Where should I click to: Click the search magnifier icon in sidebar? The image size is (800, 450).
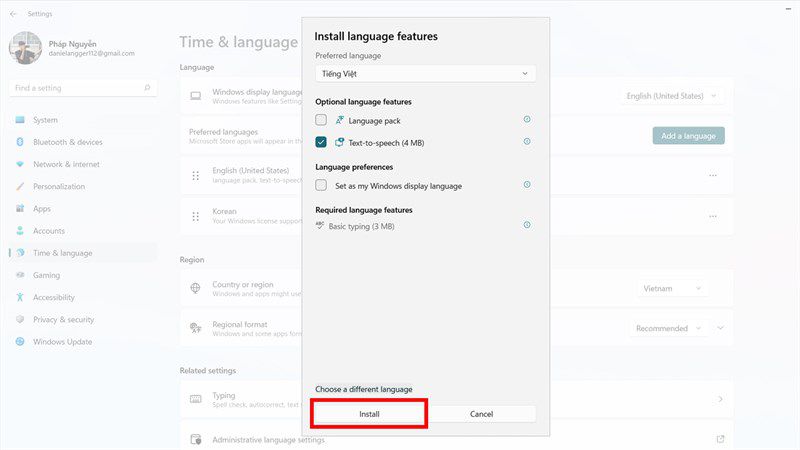[x=147, y=88]
